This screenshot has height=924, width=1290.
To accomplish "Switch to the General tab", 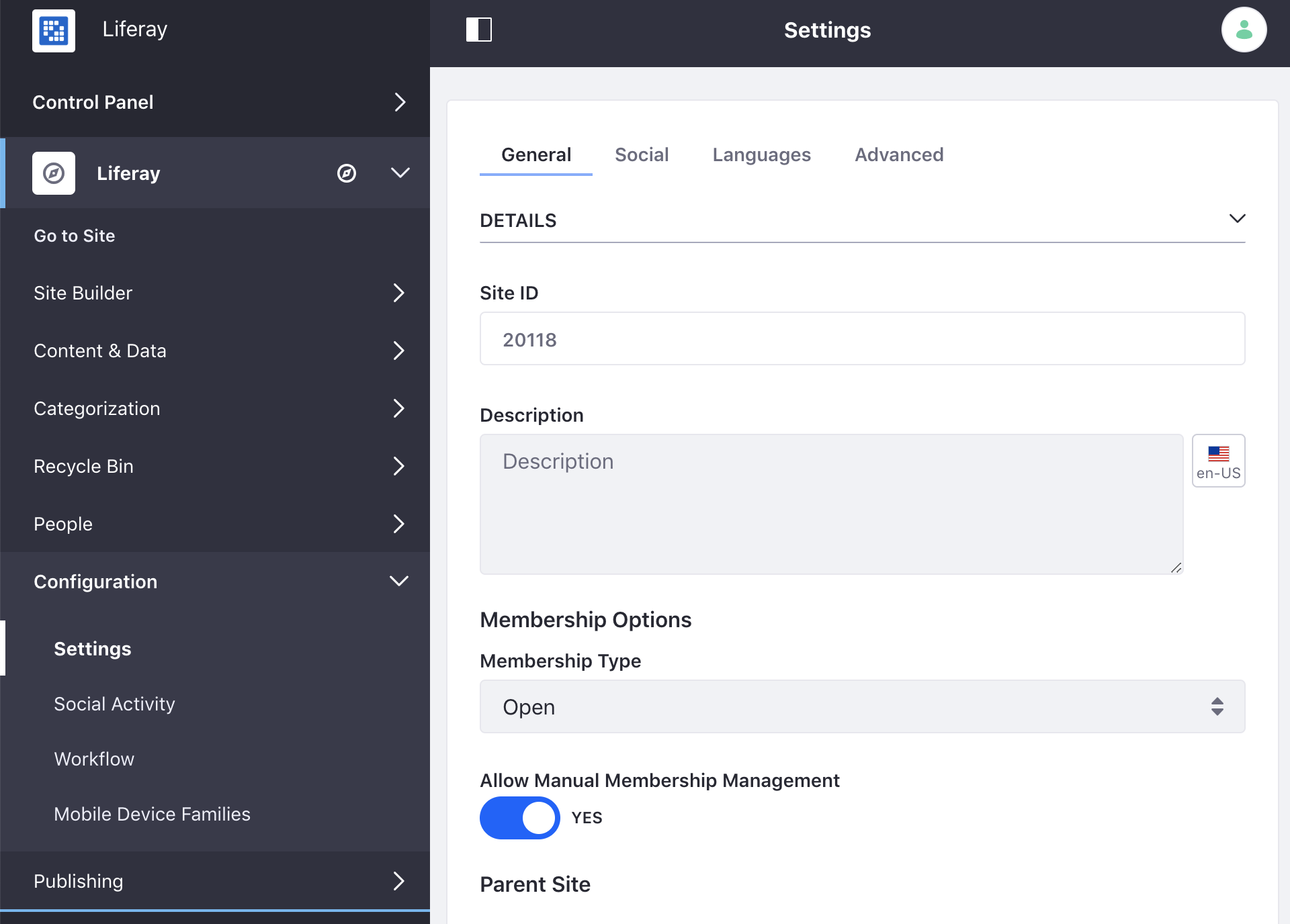I will 536,155.
